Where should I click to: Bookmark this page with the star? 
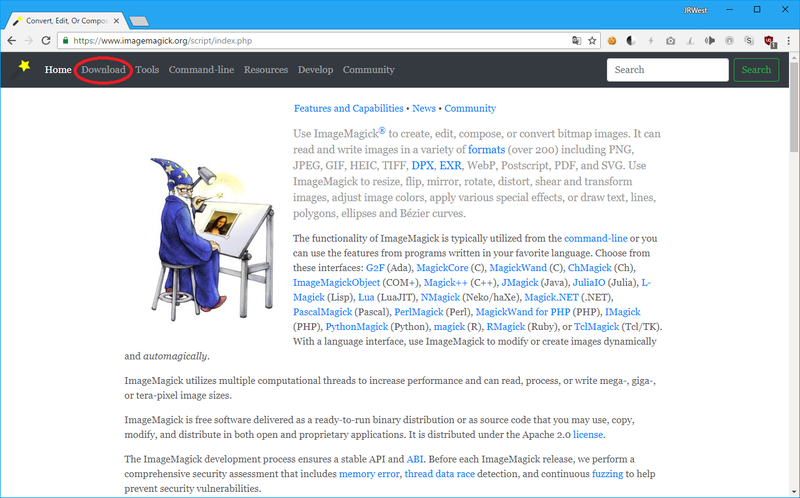click(x=592, y=41)
